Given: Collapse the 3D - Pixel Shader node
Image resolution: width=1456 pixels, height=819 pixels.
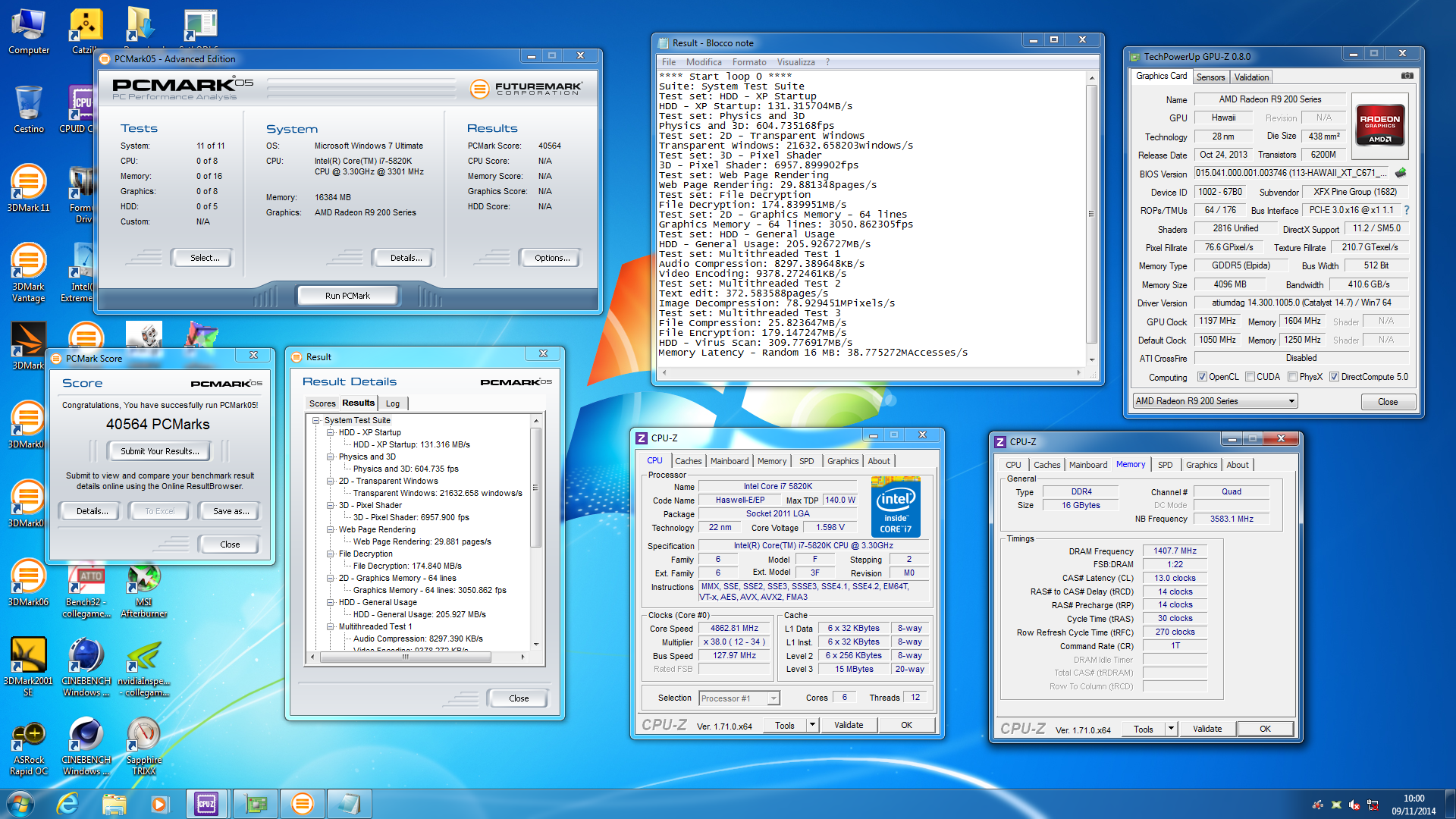Looking at the screenshot, I should point(331,505).
